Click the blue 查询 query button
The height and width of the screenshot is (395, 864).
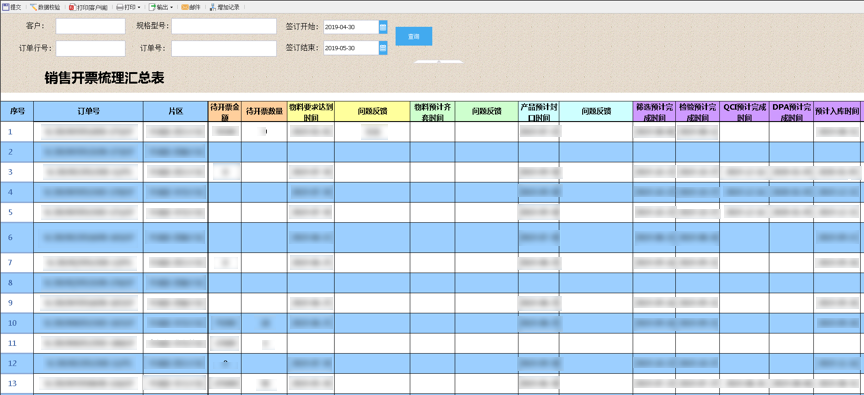[414, 36]
